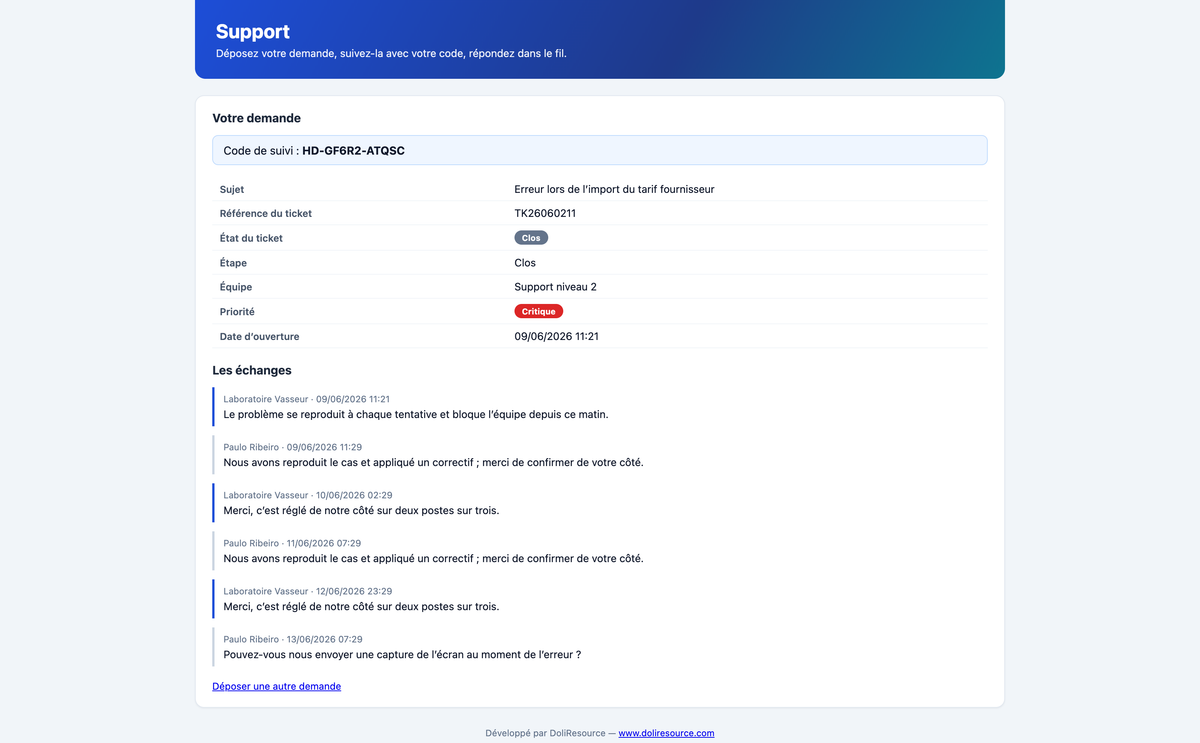Click Paulo Ribeiro's header dated 11/06/2026 07:29
1200x743 pixels.
click(x=292, y=543)
